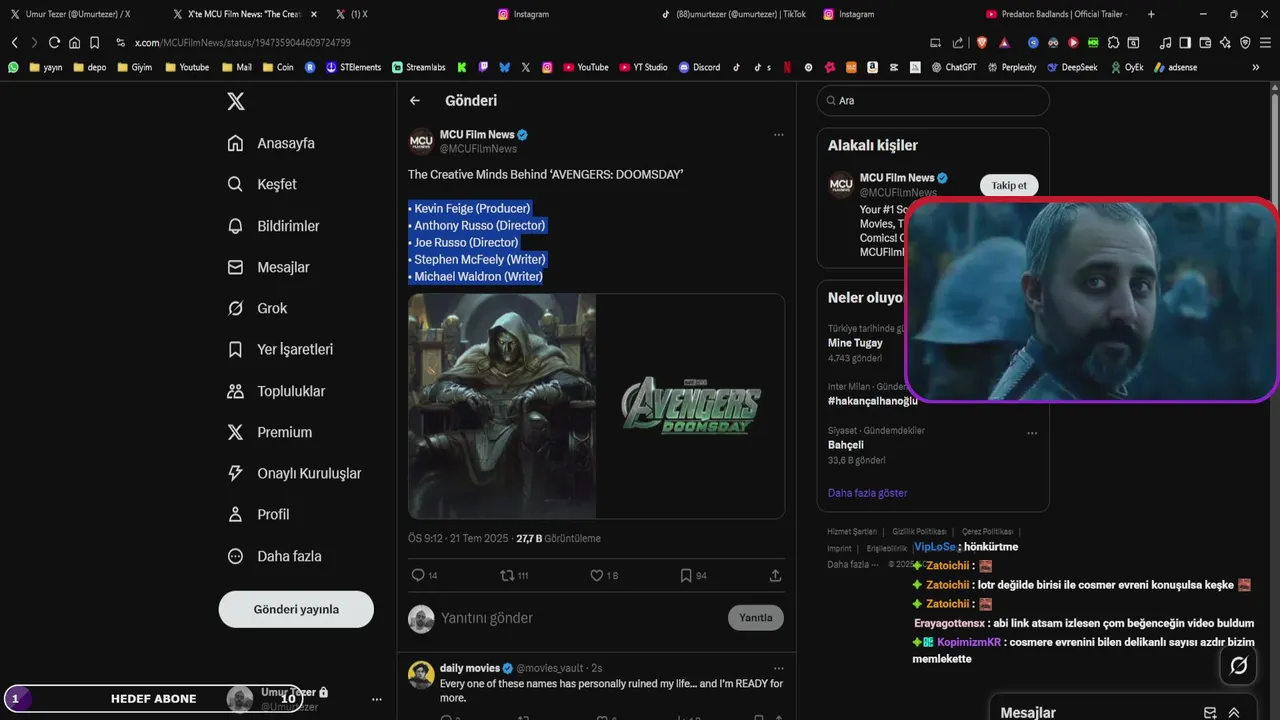Open WhatsApp bookmark icon

point(13,67)
